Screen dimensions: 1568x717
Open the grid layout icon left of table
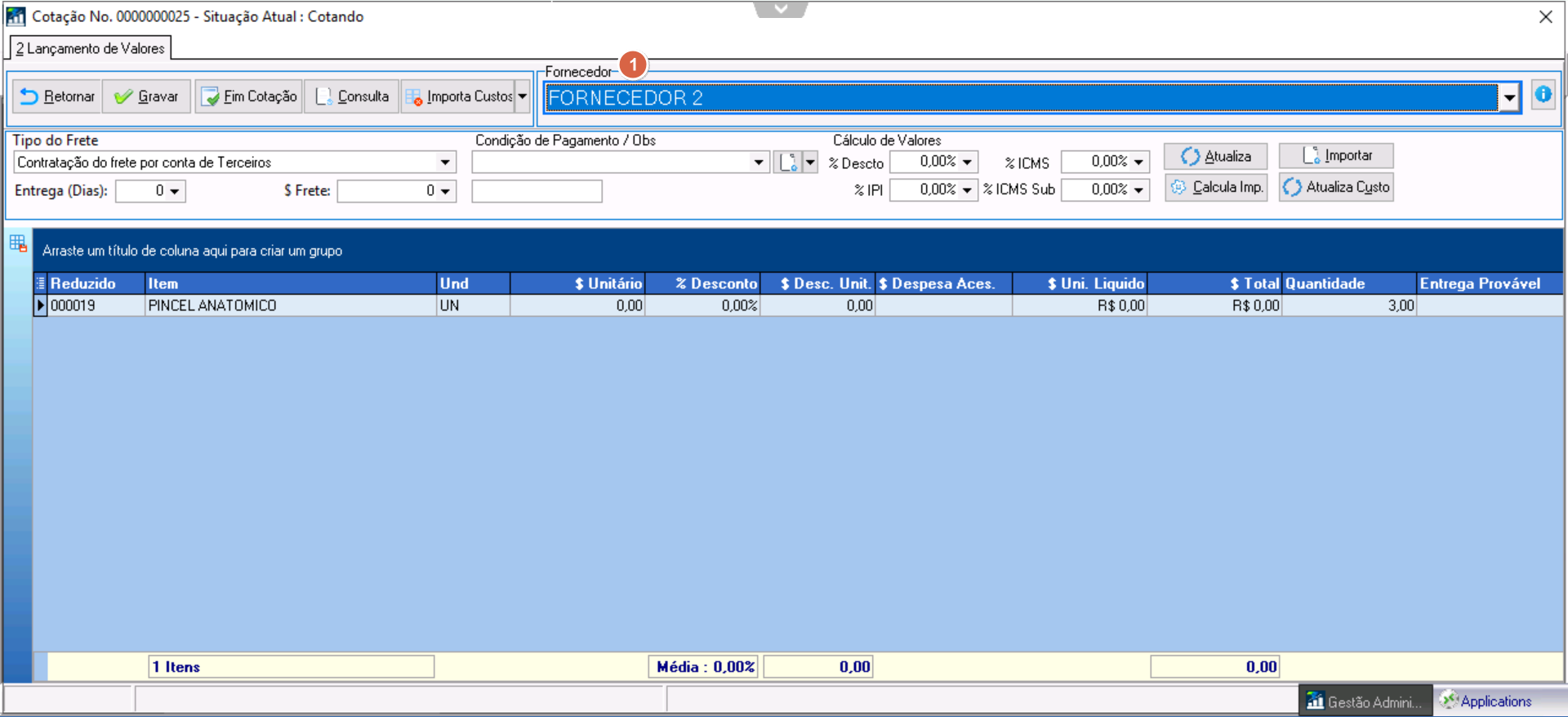tap(18, 243)
